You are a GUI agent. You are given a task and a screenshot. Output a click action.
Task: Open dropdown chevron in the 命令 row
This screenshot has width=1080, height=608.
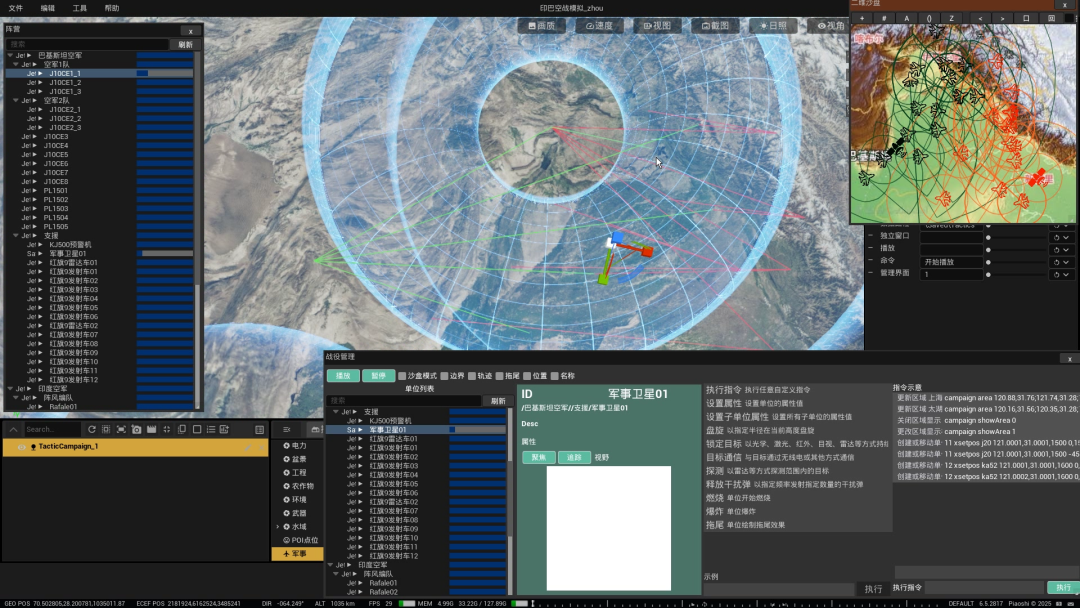click(x=1066, y=262)
